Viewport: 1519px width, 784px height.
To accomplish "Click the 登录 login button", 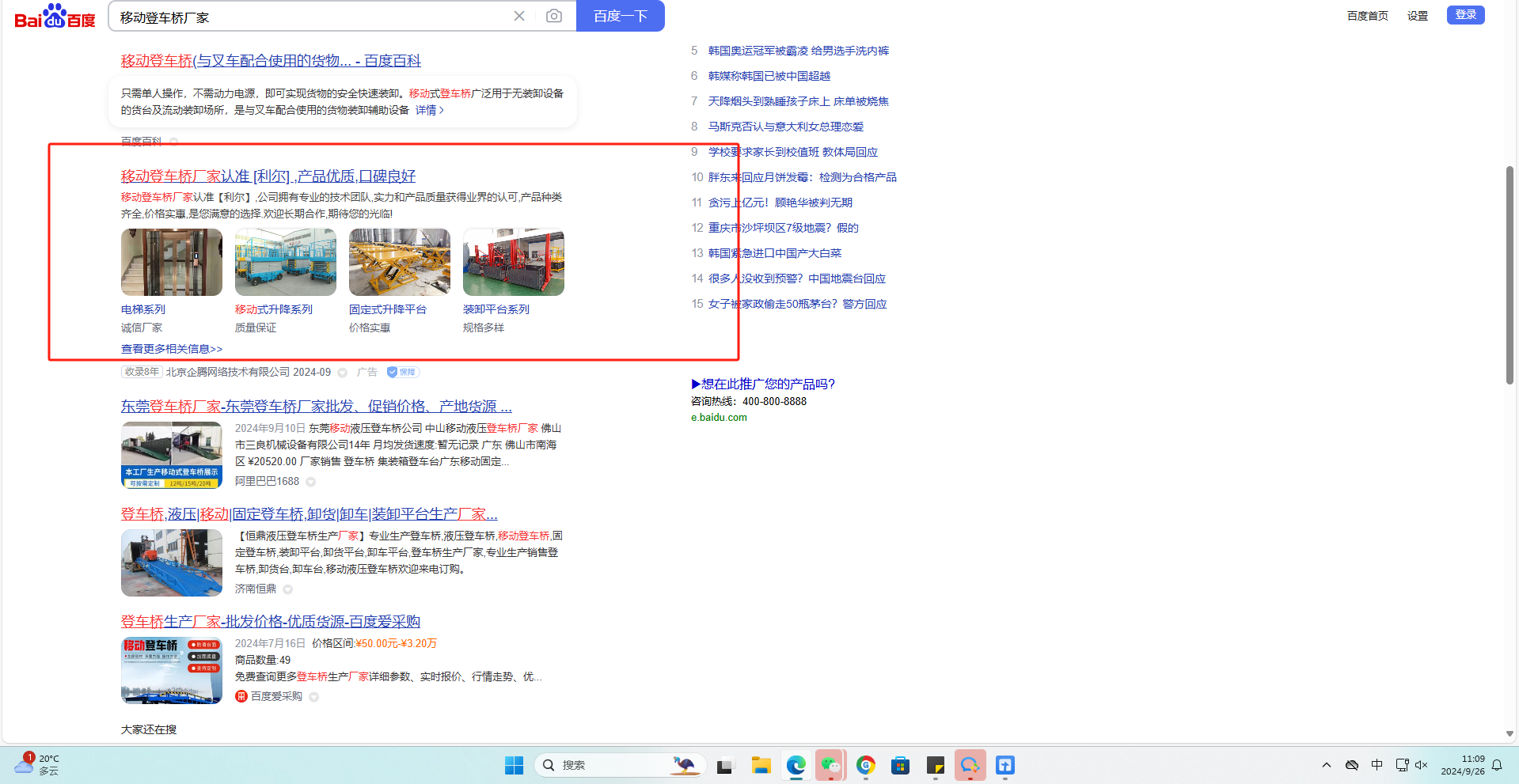I will click(1466, 15).
